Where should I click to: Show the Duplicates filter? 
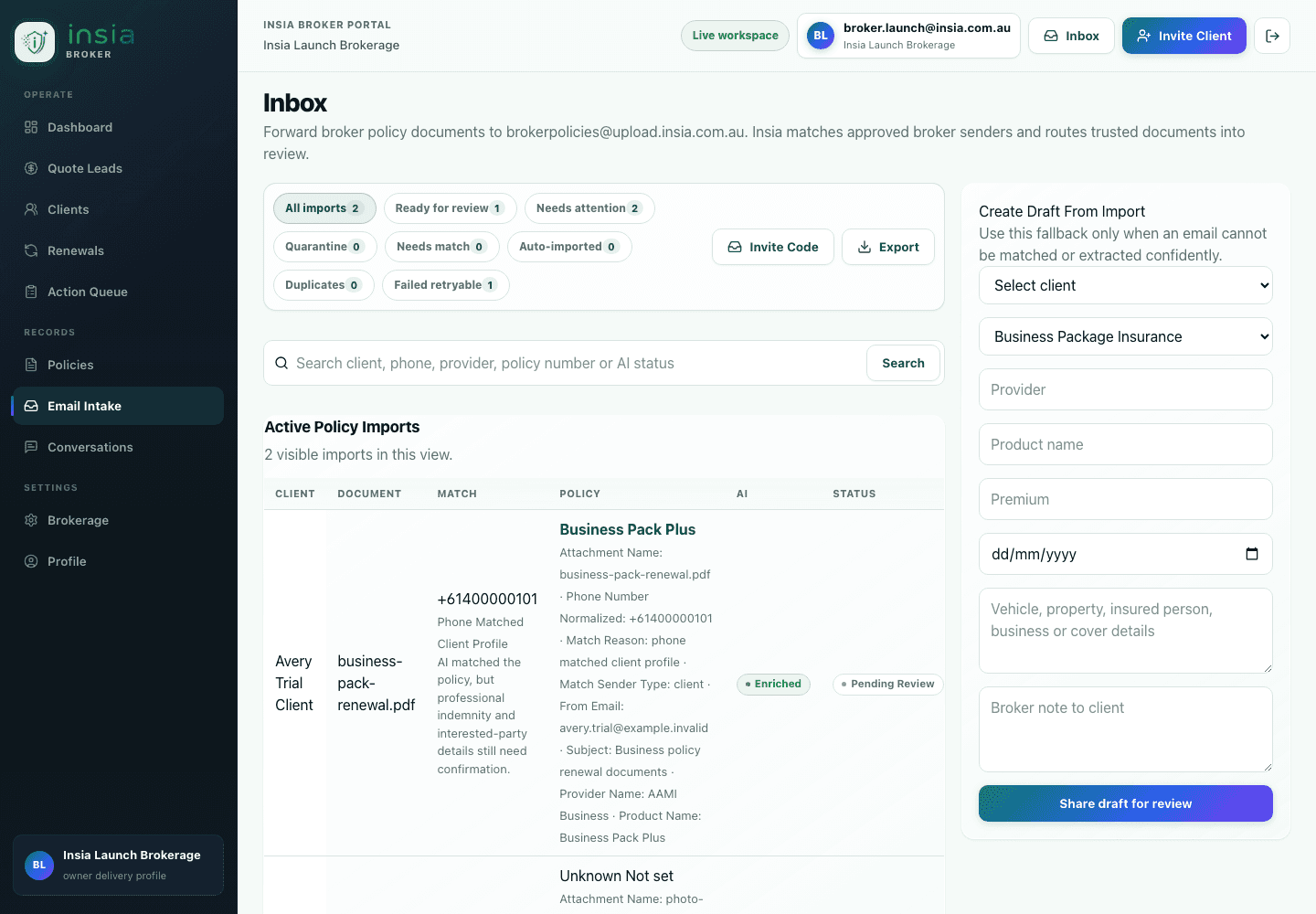(324, 285)
